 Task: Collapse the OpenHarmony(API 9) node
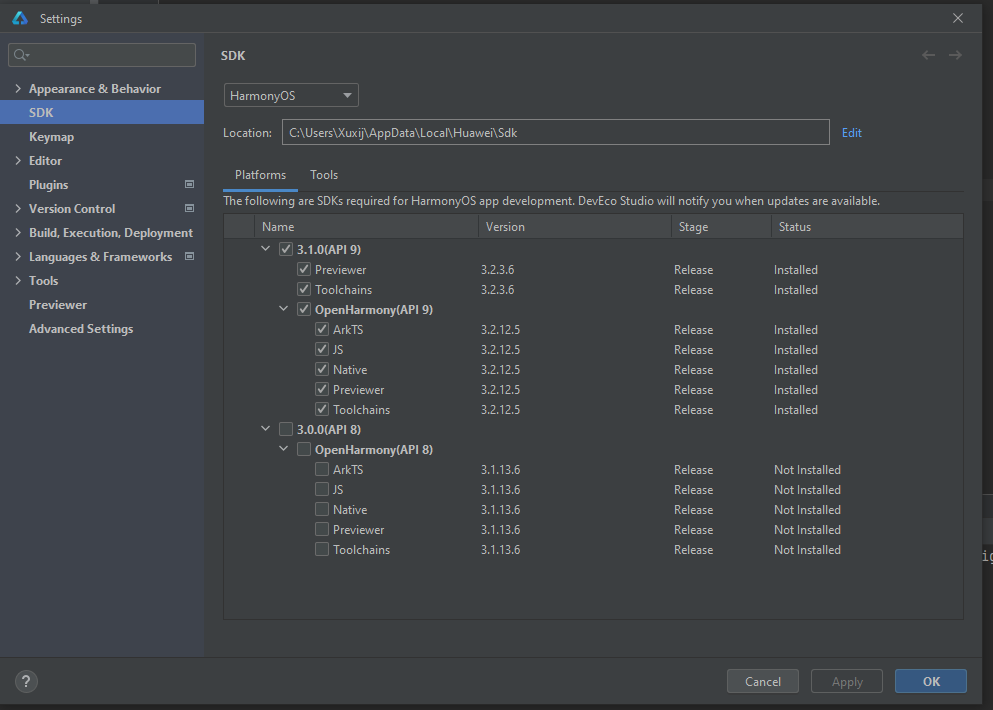tap(284, 309)
